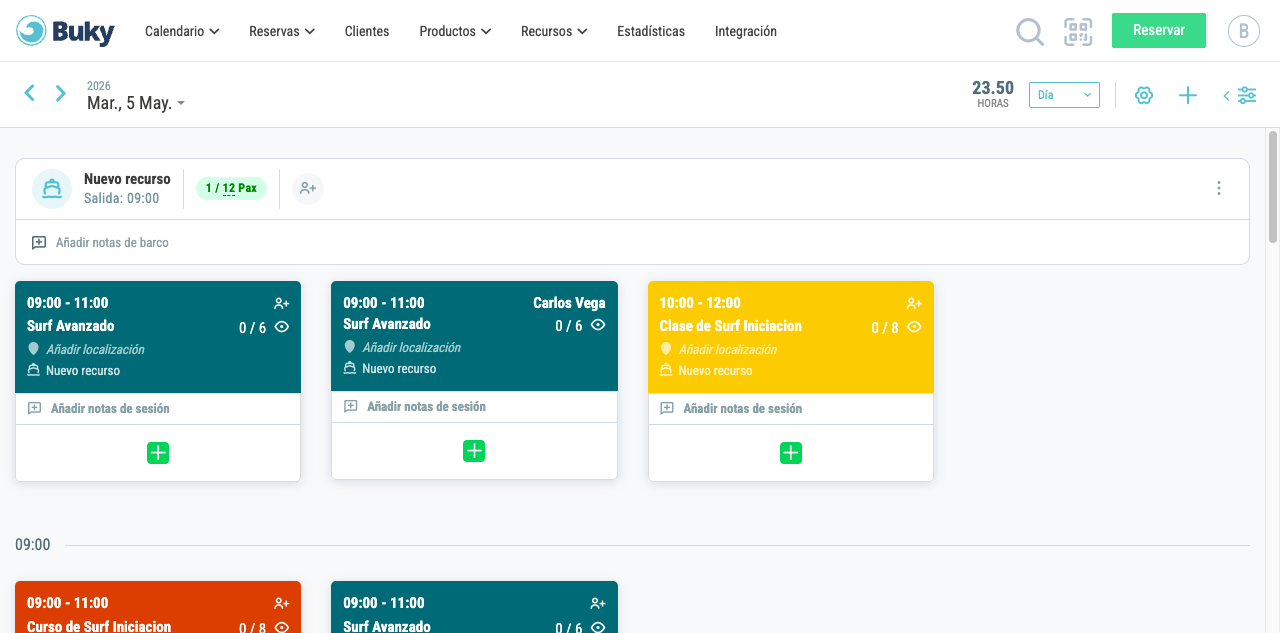Assign staff on Curso de Surf Iniciacion card
The image size is (1280, 633).
click(282, 603)
